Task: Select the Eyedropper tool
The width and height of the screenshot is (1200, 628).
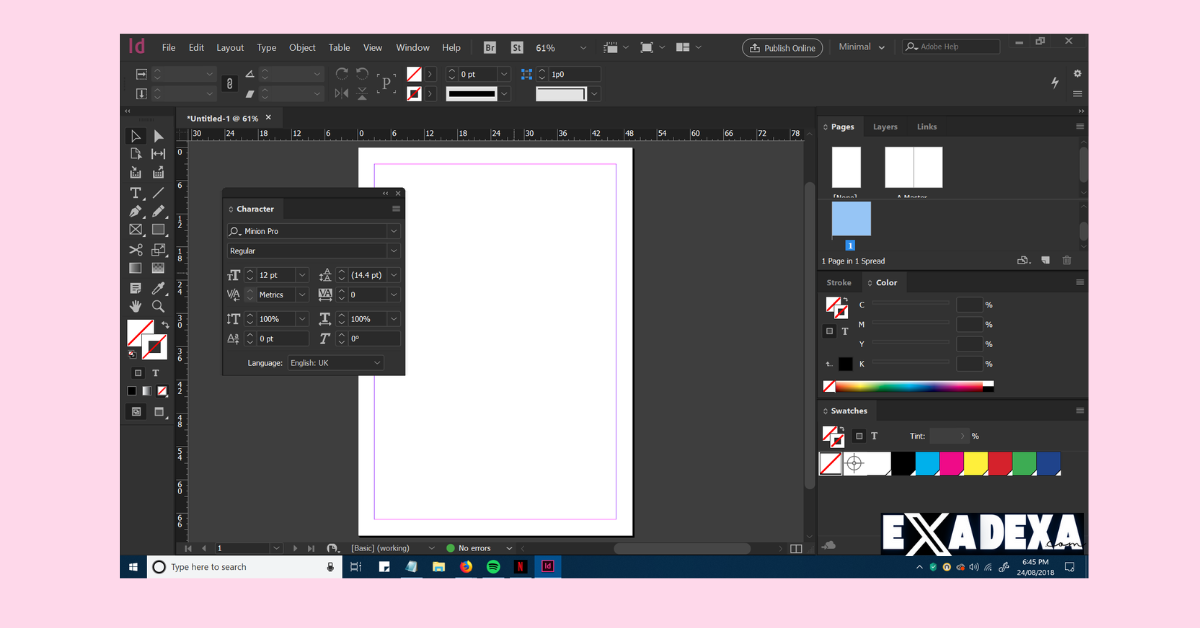Action: pos(158,288)
